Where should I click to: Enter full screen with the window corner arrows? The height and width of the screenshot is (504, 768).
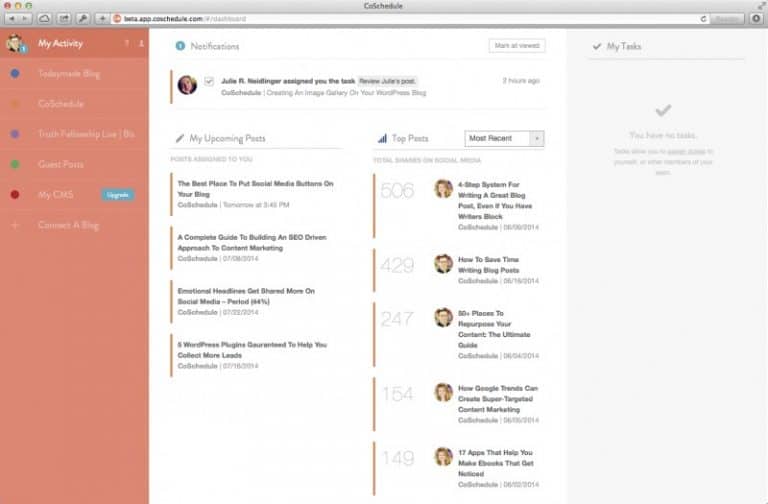760,5
